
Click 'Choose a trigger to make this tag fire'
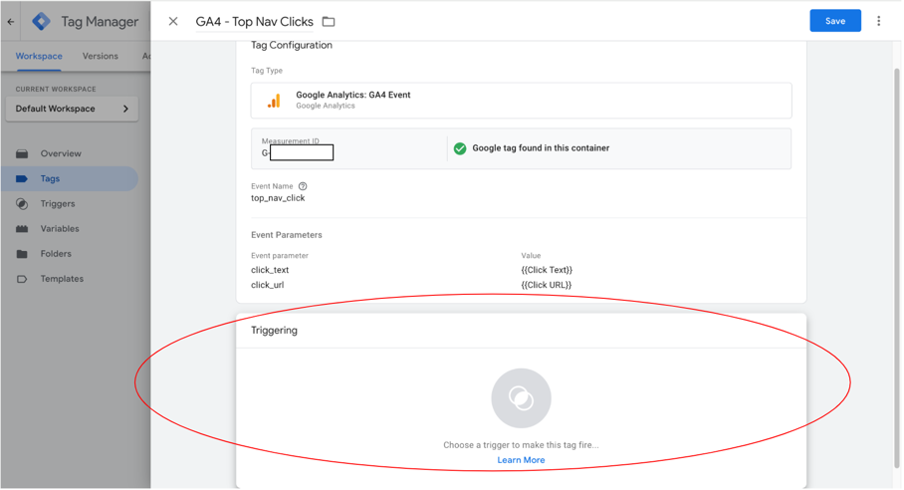coord(521,445)
